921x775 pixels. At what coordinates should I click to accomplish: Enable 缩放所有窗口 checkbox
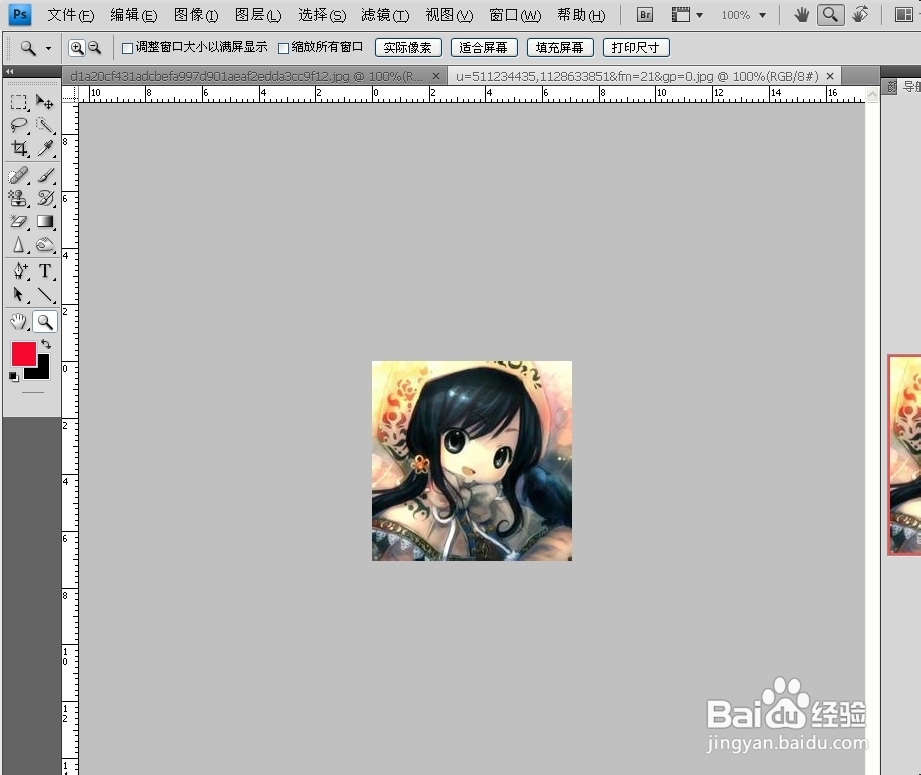[283, 48]
